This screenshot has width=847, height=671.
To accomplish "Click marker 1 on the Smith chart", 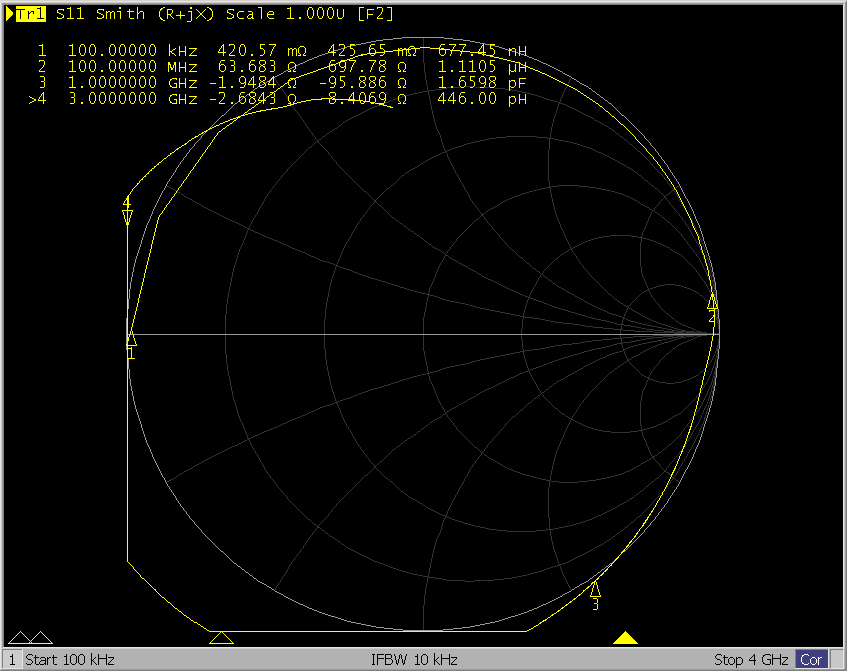I will pos(131,341).
